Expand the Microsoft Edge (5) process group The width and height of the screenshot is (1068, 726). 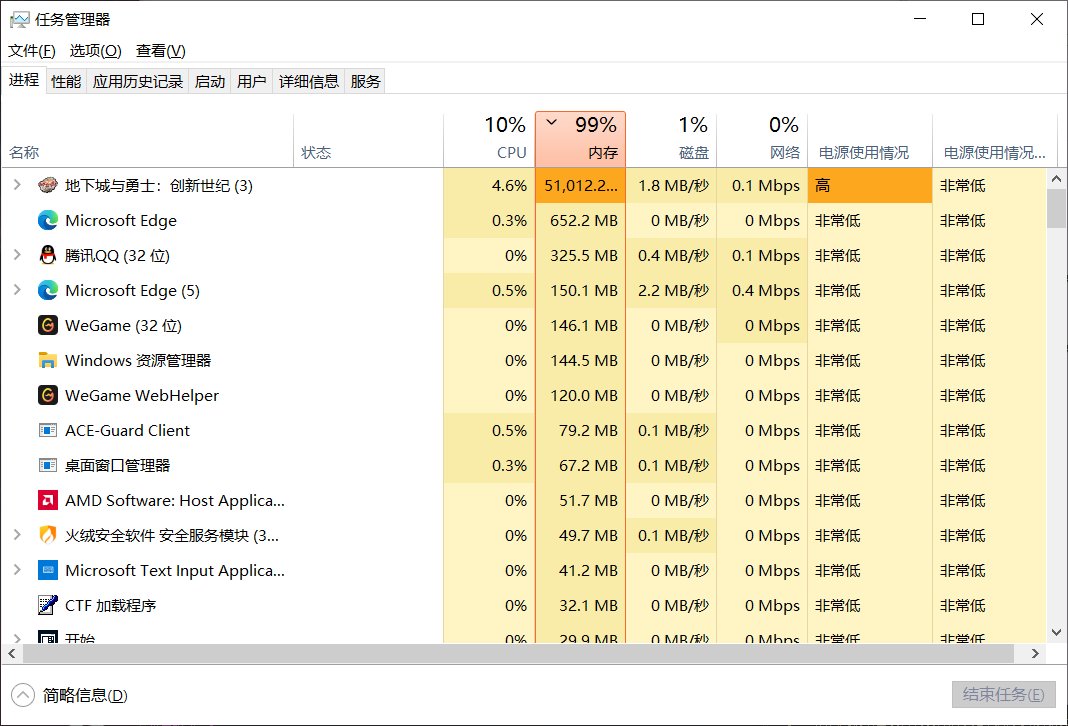(17, 289)
